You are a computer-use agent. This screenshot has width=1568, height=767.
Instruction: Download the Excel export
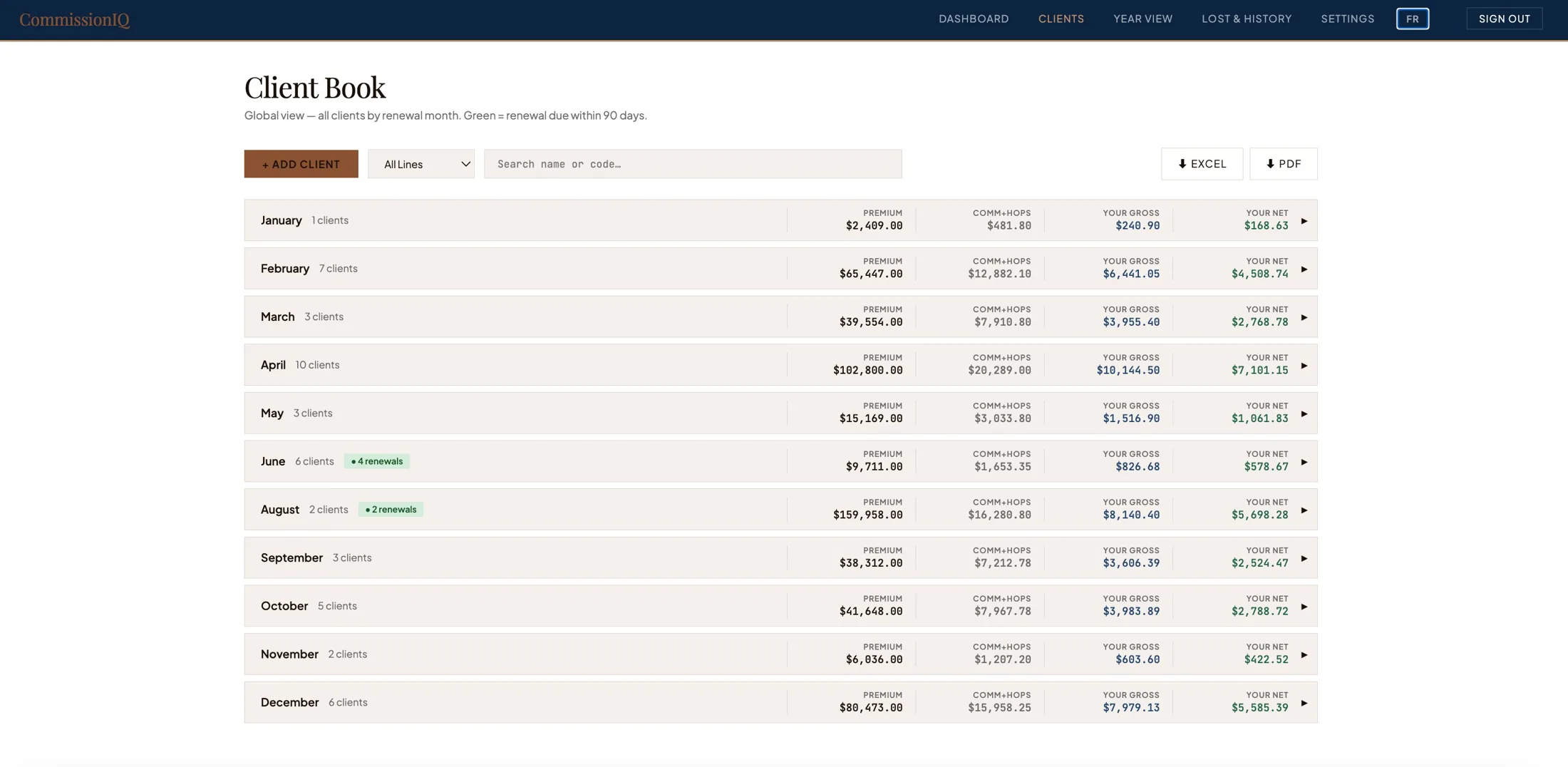[x=1202, y=164]
